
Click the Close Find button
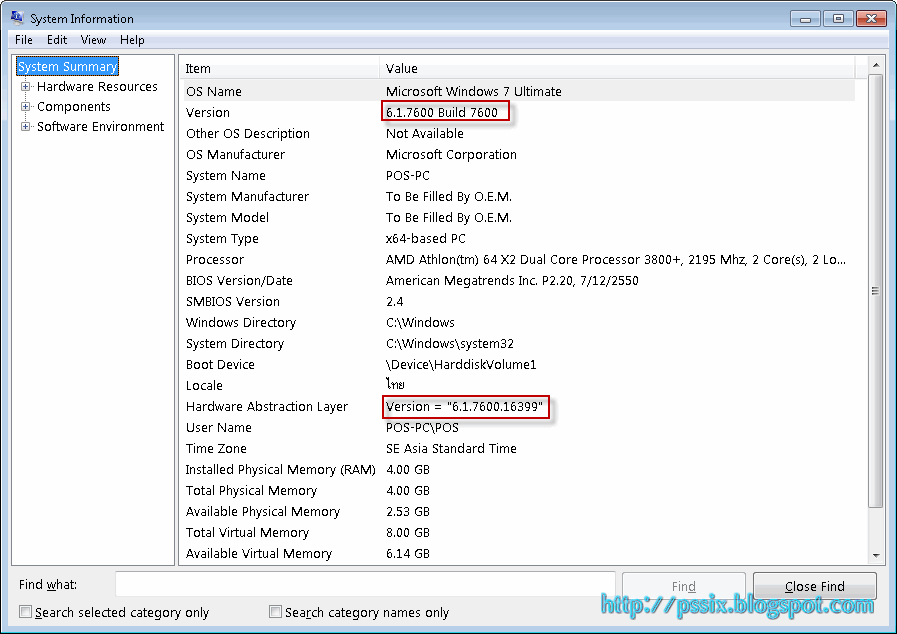coord(815,586)
